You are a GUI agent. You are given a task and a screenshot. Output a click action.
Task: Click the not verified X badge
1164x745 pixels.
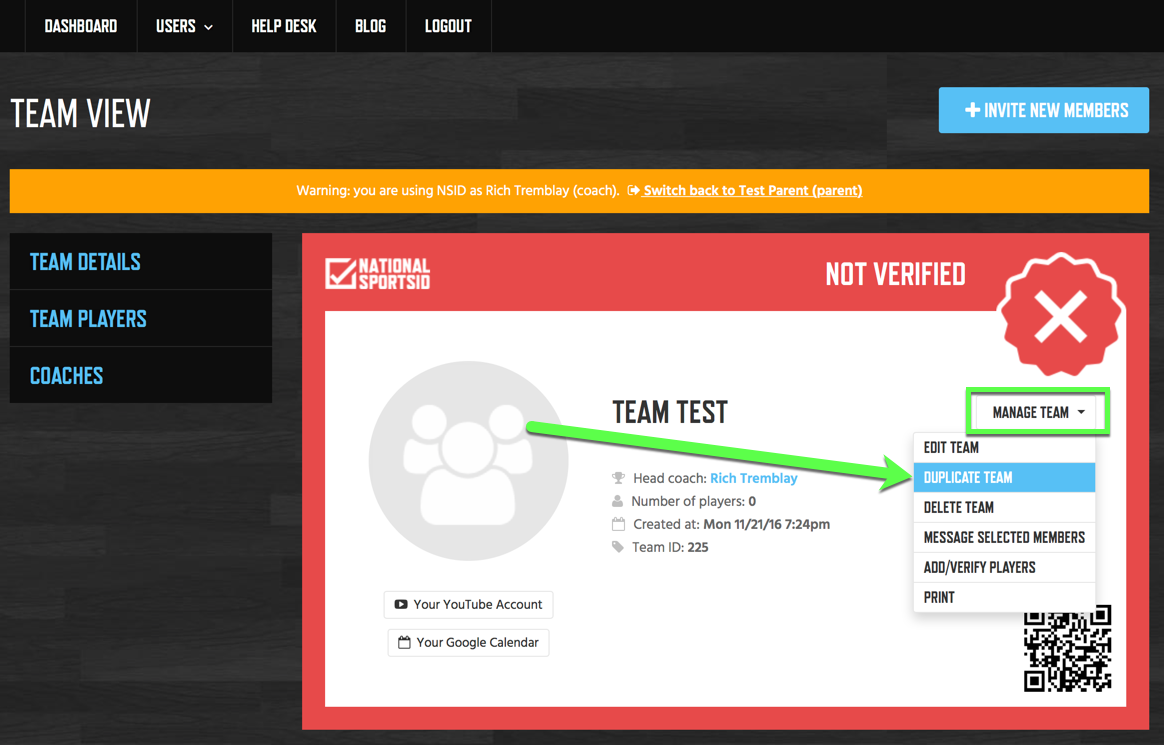tap(1061, 315)
